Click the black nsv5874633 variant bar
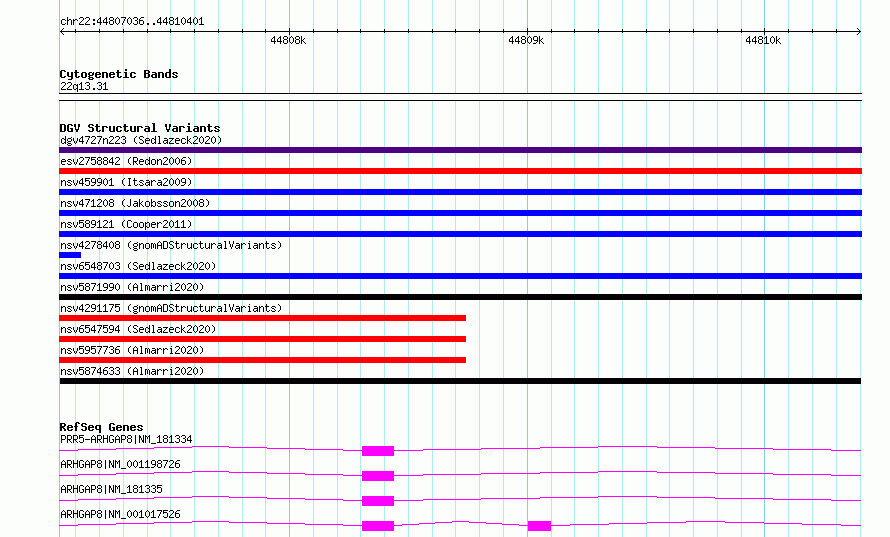The width and height of the screenshot is (890, 537). coord(460,381)
